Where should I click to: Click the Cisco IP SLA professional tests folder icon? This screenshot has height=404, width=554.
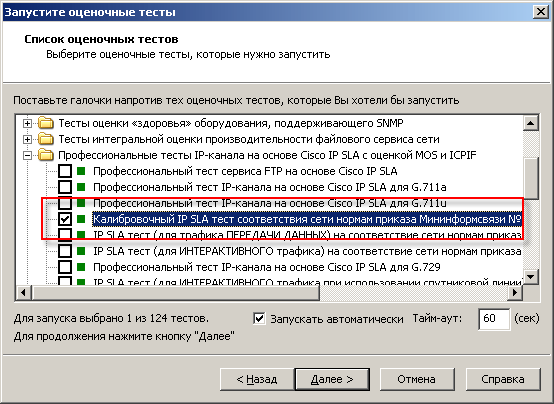tap(46, 155)
